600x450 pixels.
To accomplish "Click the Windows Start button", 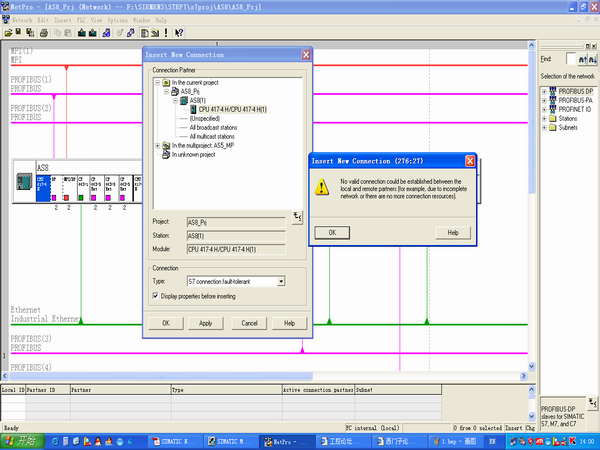I will point(22,442).
